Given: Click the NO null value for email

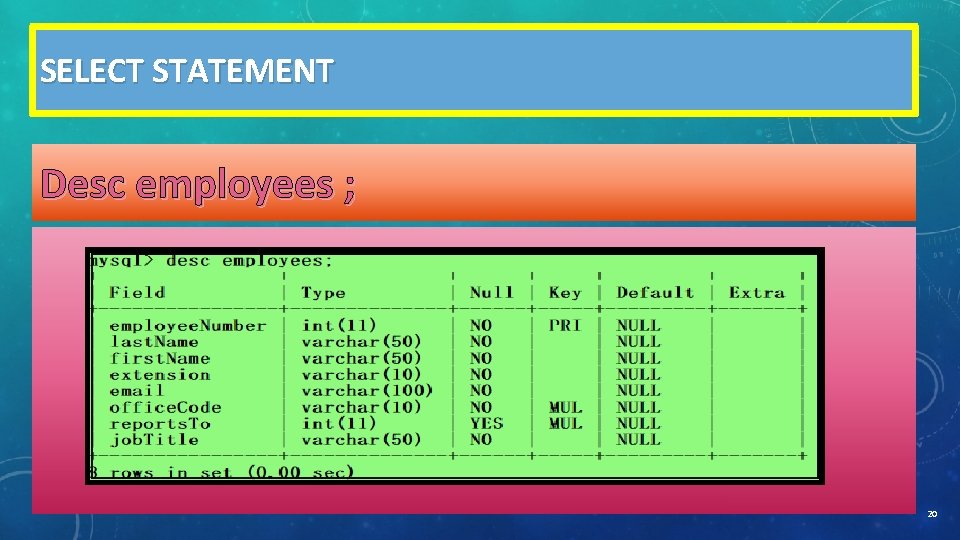Looking at the screenshot, I should [481, 391].
